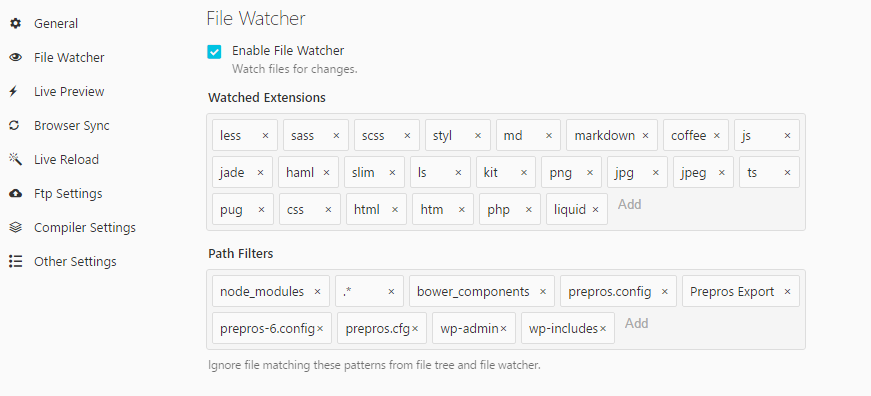Click the File Watcher eye icon
Screen dimensions: 871x396
click(16, 57)
